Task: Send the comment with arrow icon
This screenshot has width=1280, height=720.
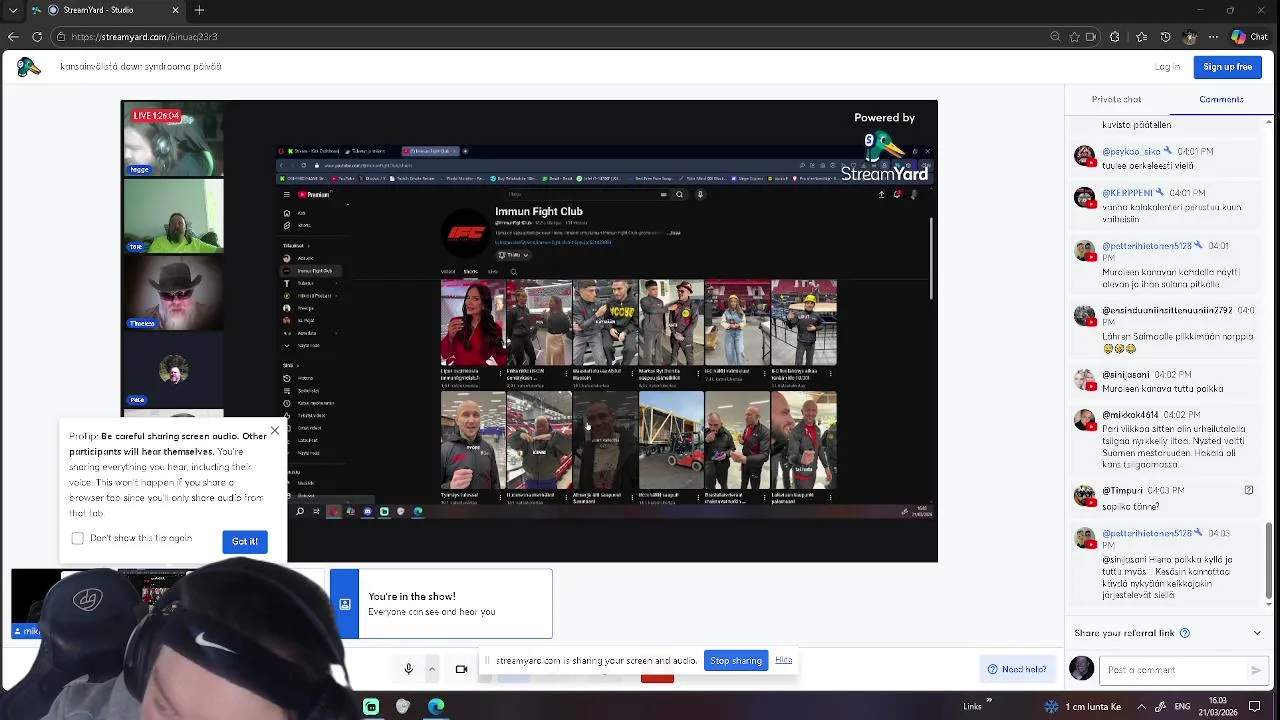Action: (x=1256, y=670)
